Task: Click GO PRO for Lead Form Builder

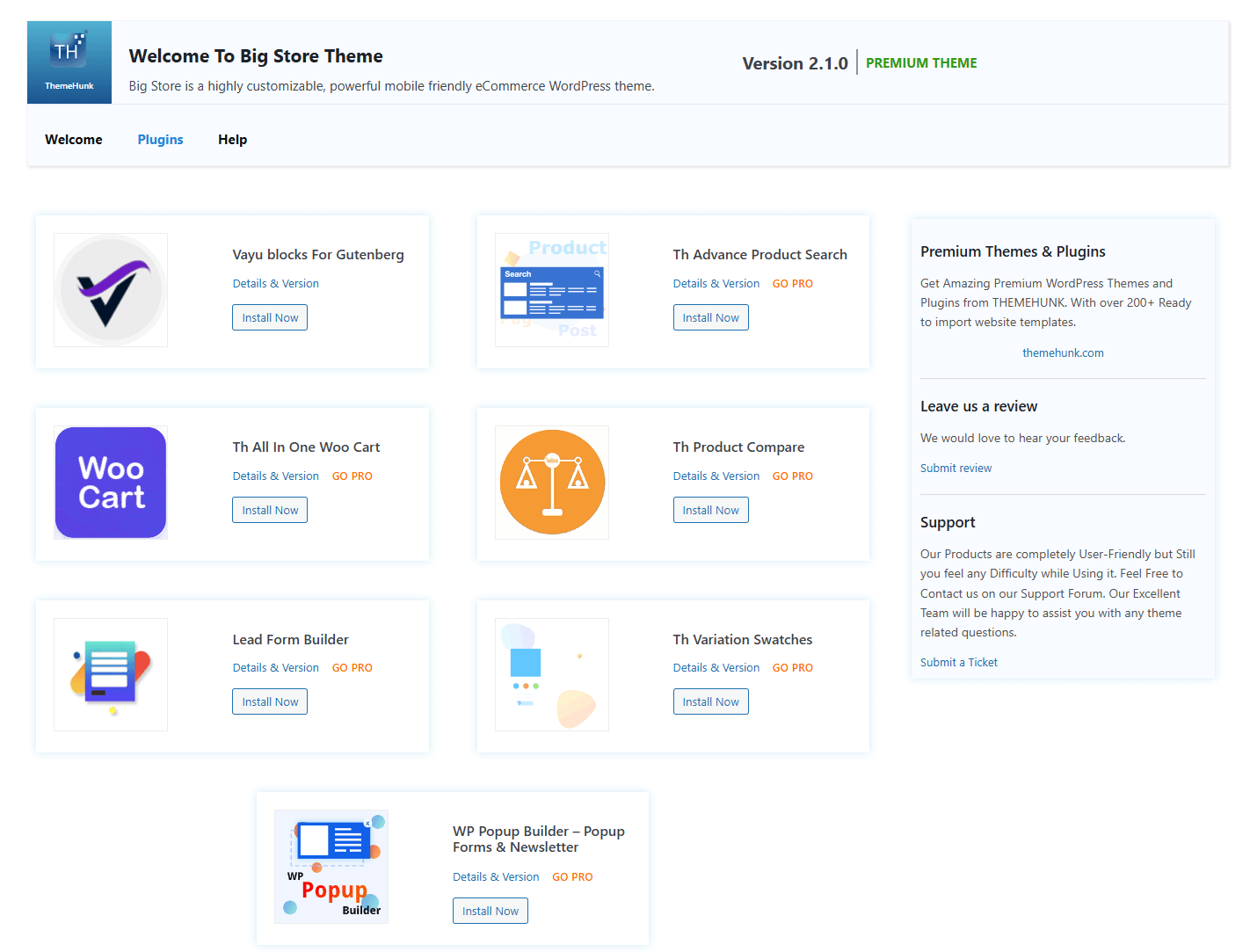Action: click(352, 668)
